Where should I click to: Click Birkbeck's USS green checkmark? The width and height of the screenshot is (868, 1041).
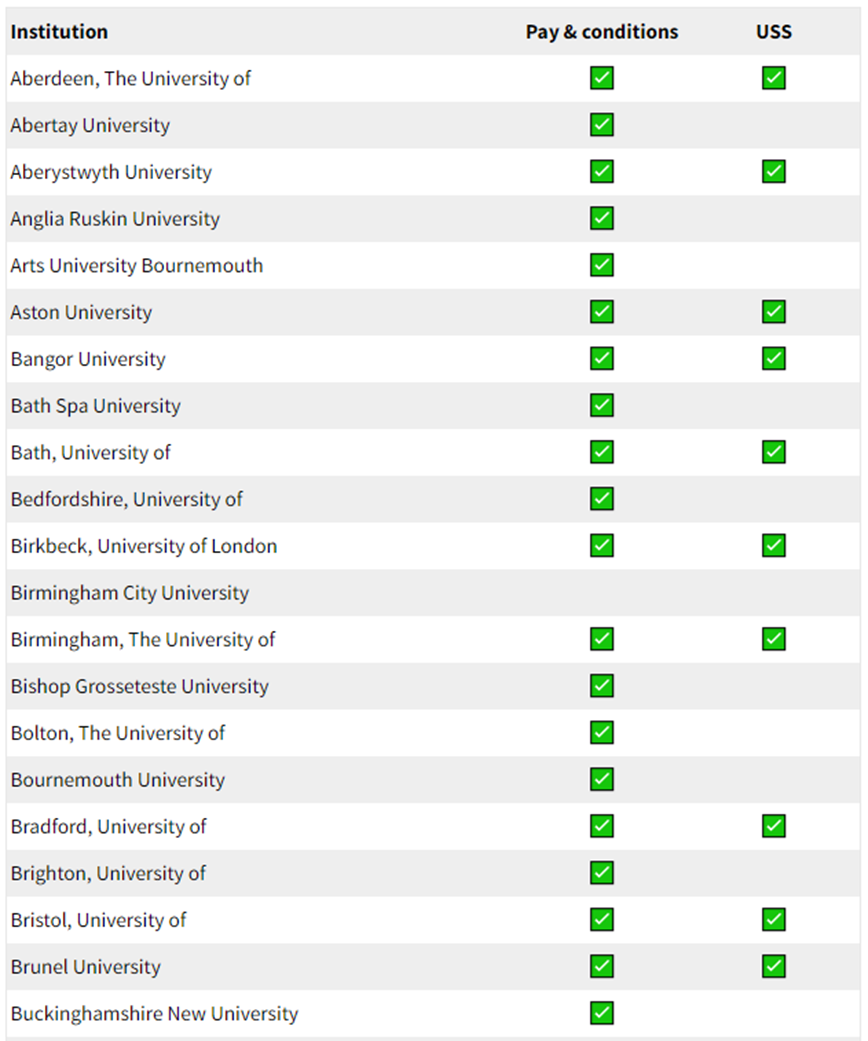(774, 546)
